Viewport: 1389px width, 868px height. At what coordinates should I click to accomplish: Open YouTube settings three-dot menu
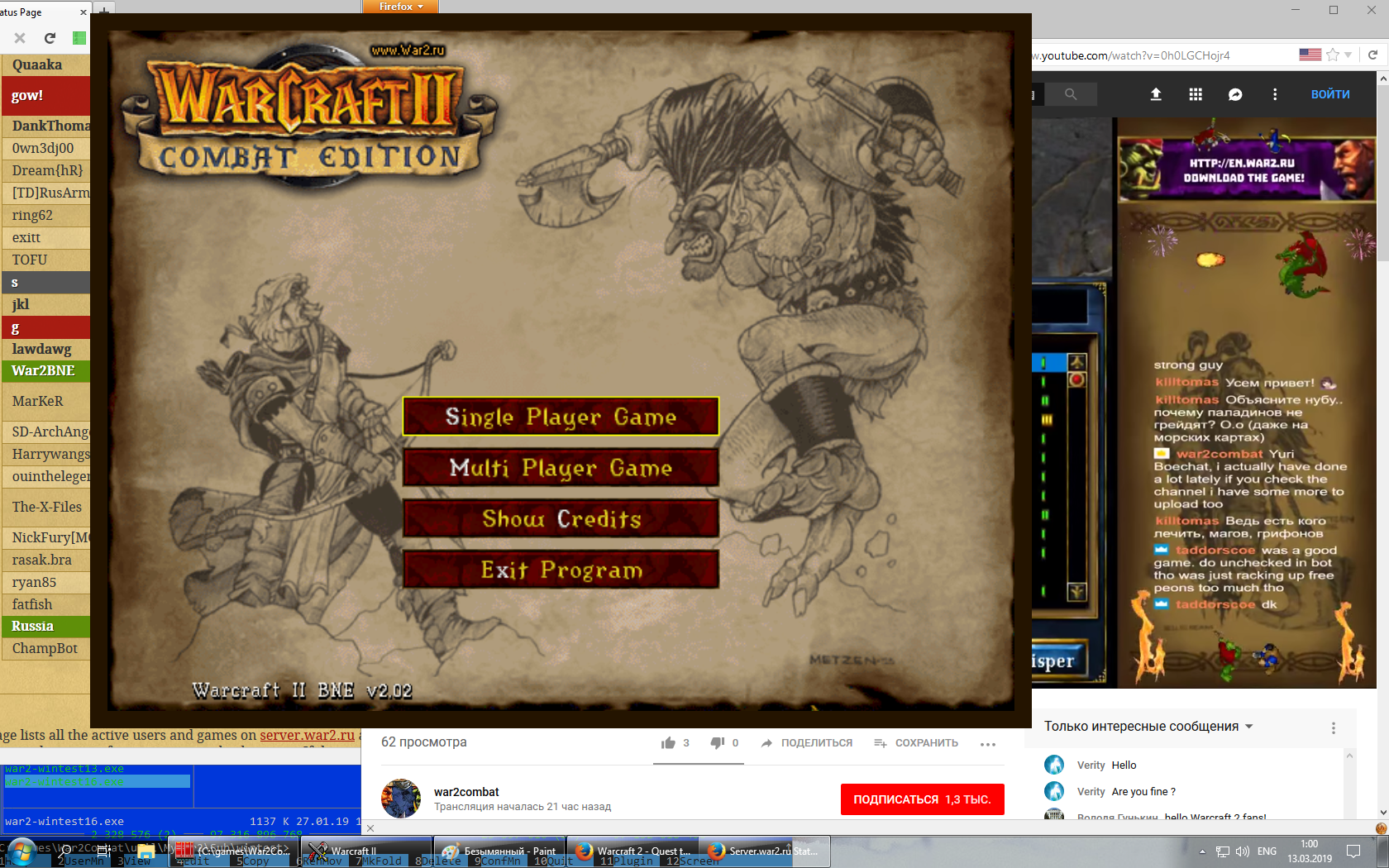point(1275,94)
